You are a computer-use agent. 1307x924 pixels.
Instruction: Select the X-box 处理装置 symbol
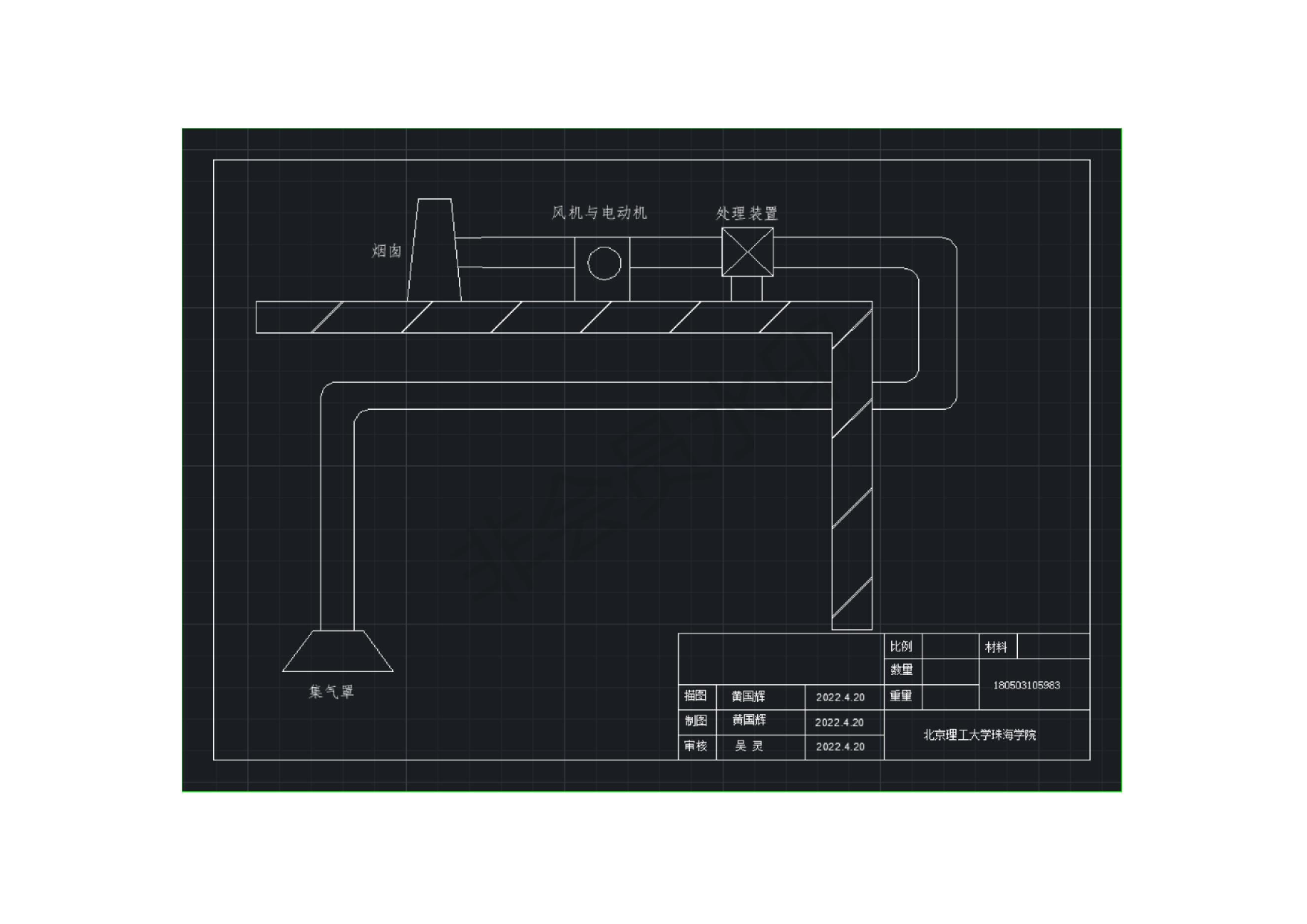pos(747,253)
